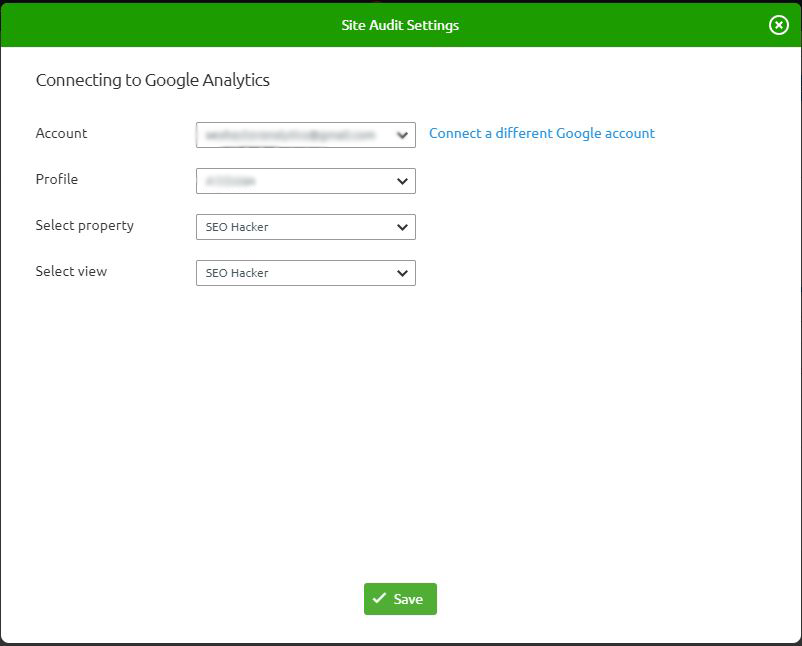Click the Site Audit Settings title text

tap(400, 25)
